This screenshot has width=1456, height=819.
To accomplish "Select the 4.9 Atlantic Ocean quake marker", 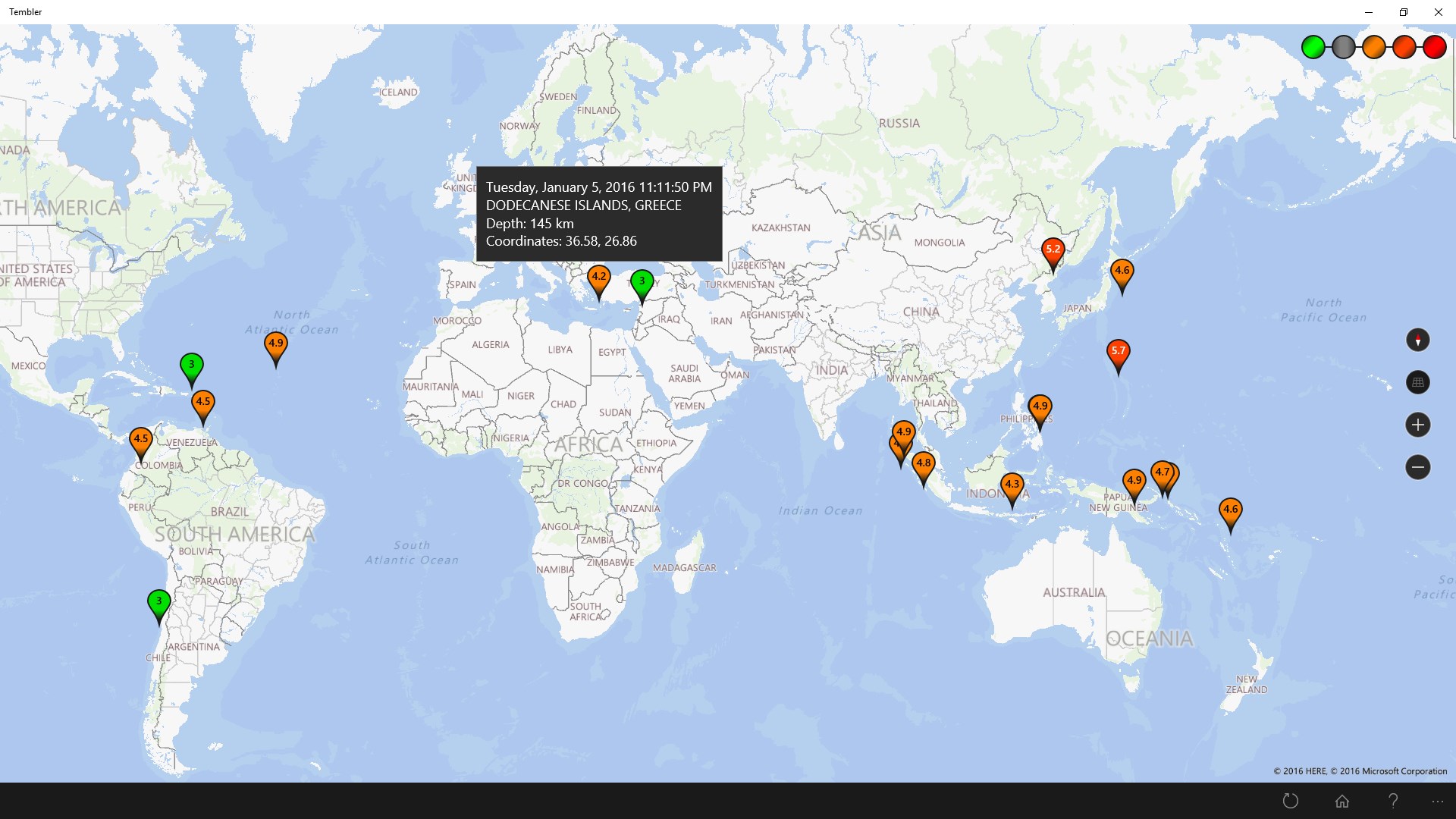I will (276, 344).
